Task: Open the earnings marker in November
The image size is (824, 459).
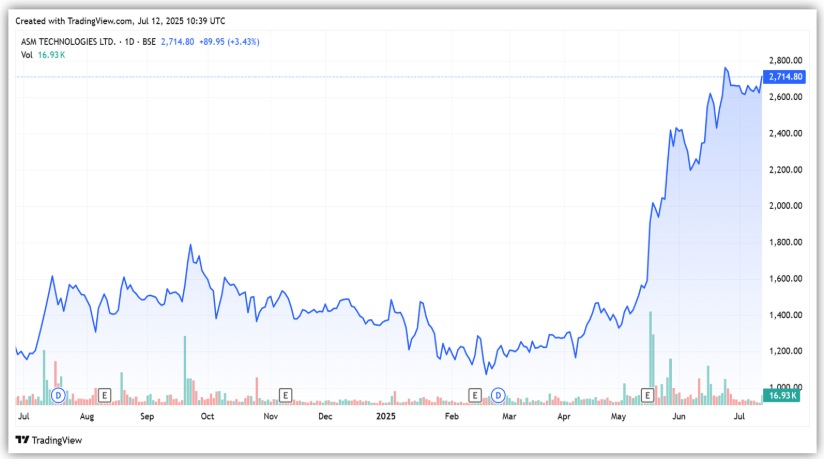Action: [x=285, y=395]
